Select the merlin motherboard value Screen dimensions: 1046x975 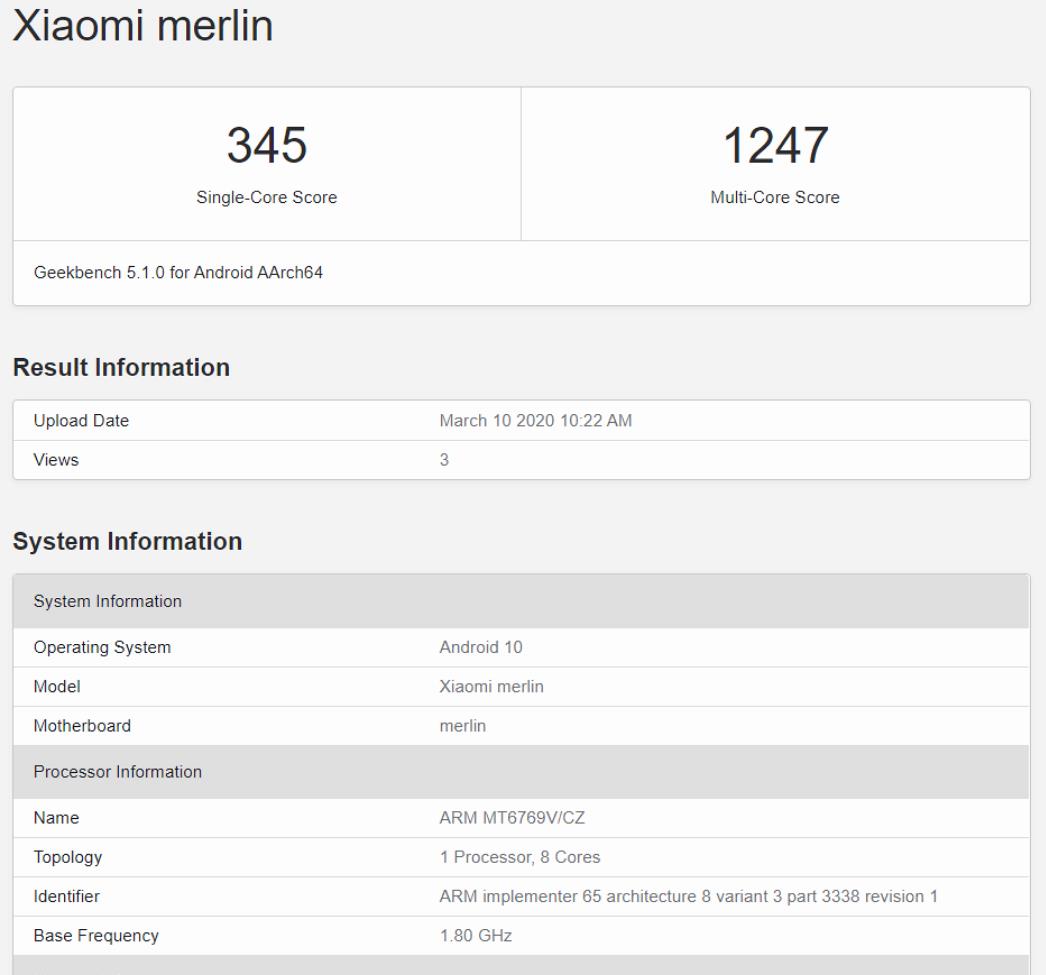463,726
